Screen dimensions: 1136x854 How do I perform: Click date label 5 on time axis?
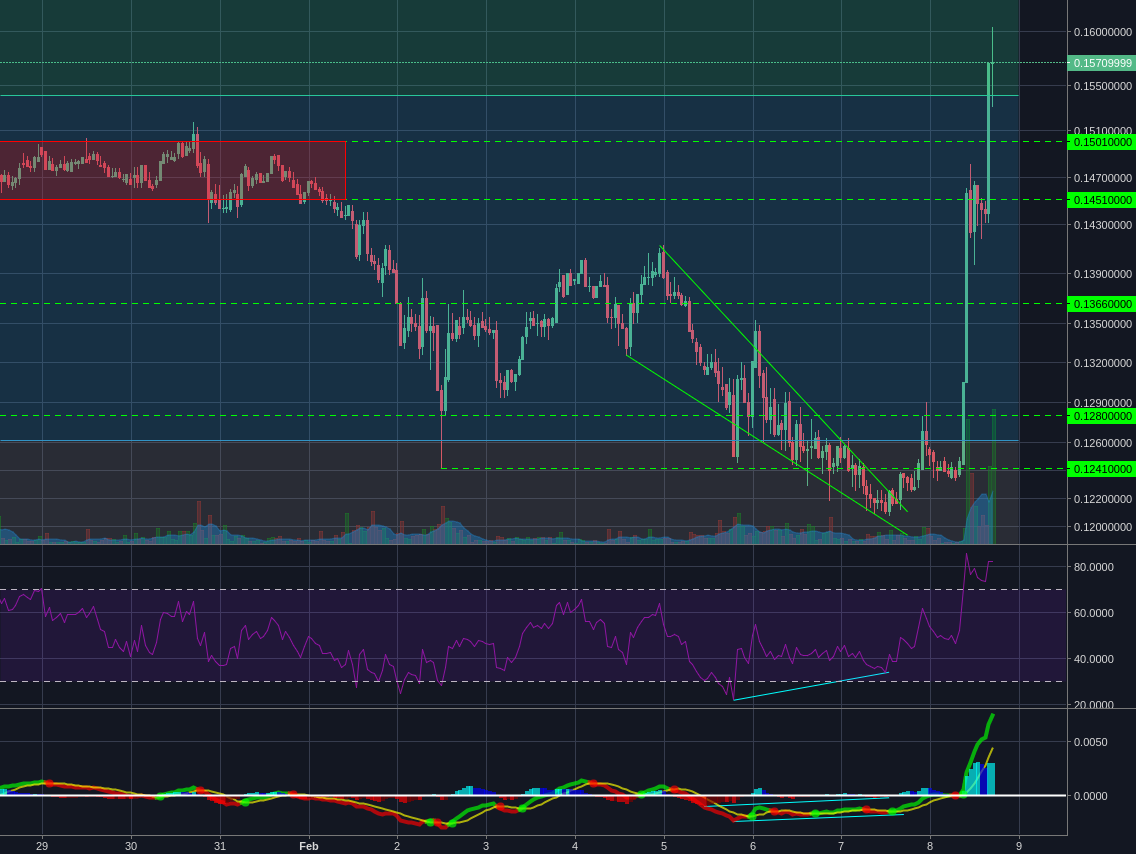664,845
